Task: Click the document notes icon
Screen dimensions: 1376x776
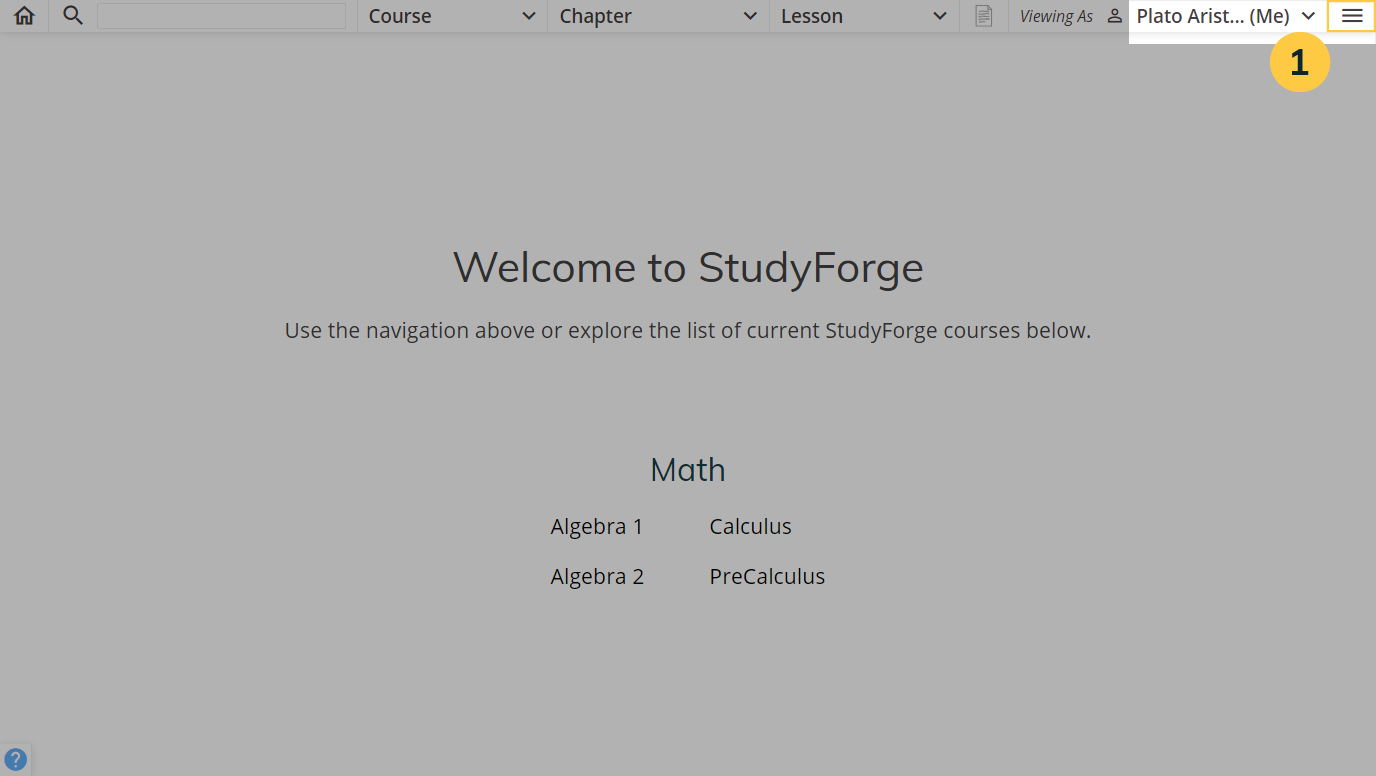Action: tap(984, 16)
